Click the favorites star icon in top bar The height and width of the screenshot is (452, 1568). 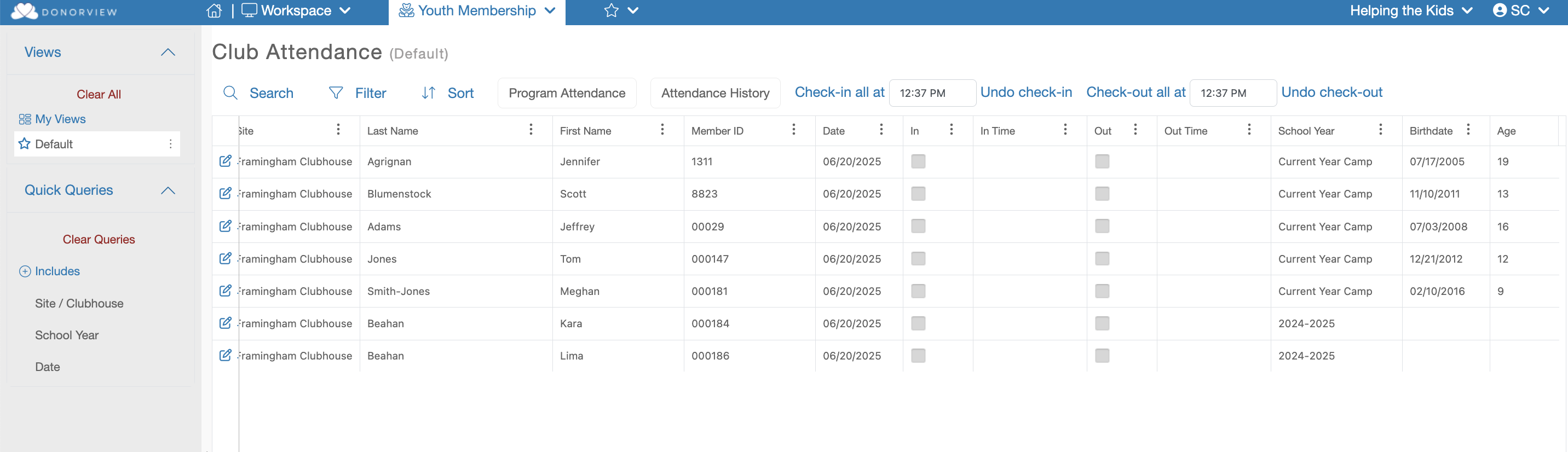(611, 10)
